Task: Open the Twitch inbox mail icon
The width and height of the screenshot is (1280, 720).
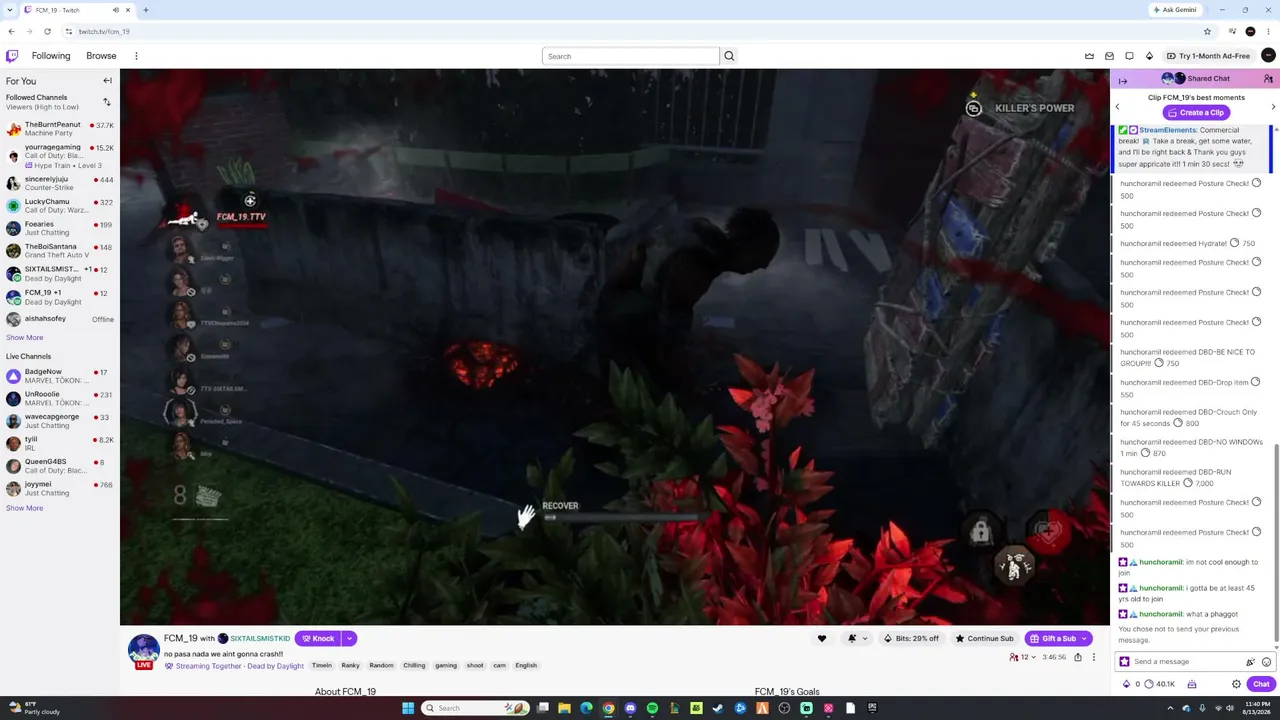Action: pyautogui.click(x=1109, y=56)
